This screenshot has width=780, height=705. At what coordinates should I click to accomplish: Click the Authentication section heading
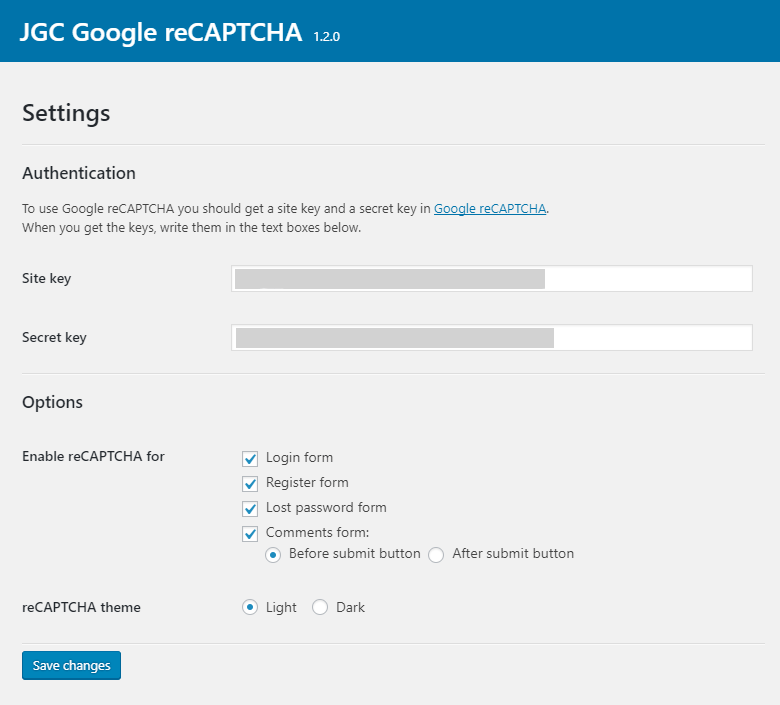(x=79, y=173)
